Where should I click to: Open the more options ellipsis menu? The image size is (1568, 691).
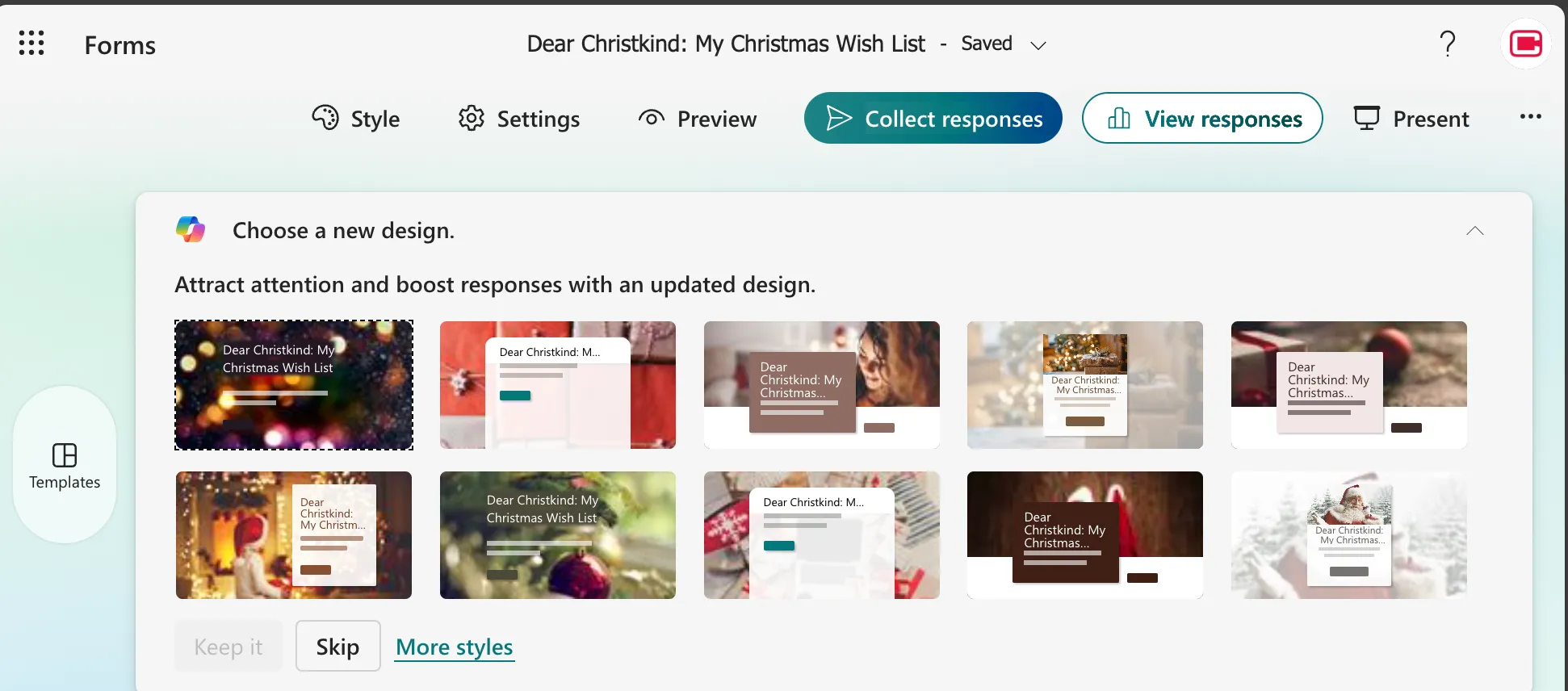1530,116
